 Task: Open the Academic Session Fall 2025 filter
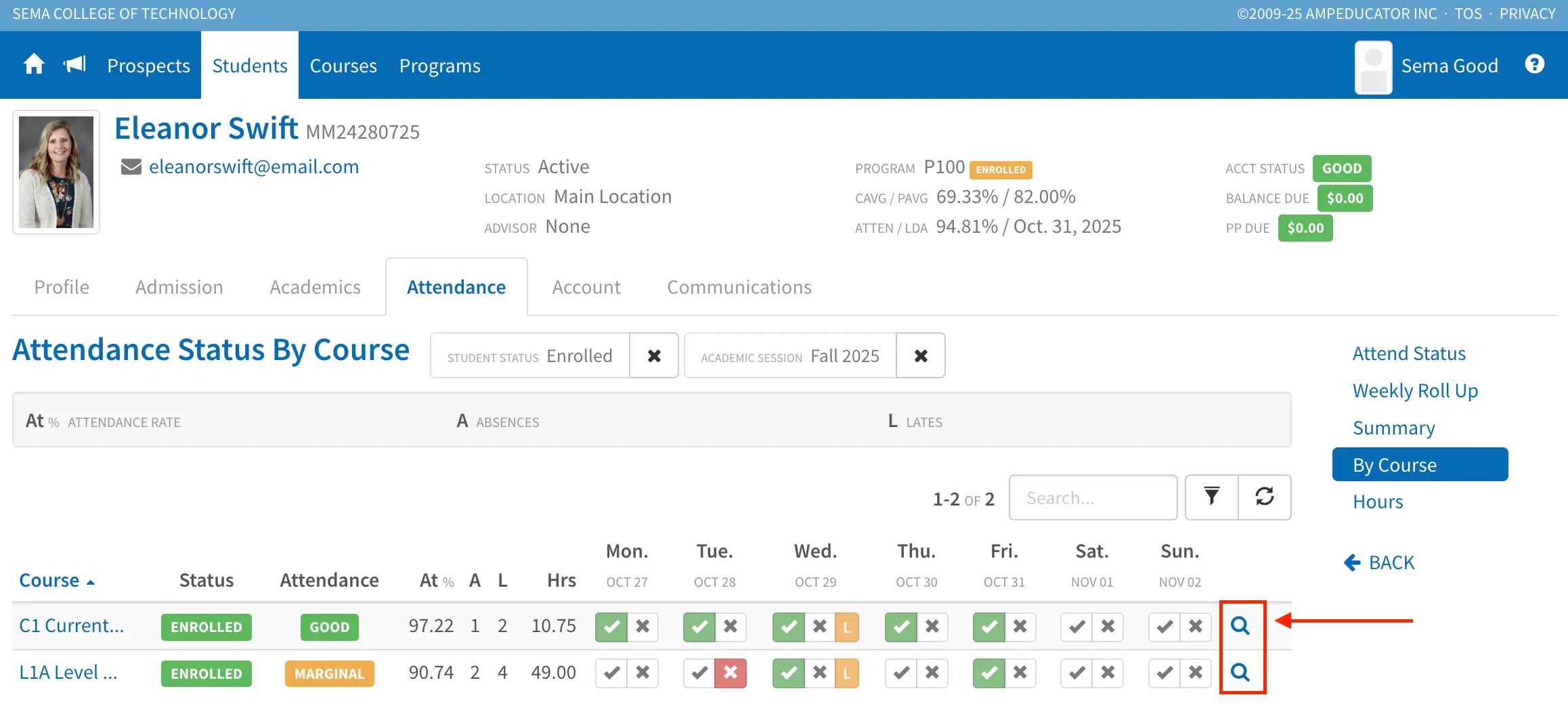click(790, 355)
